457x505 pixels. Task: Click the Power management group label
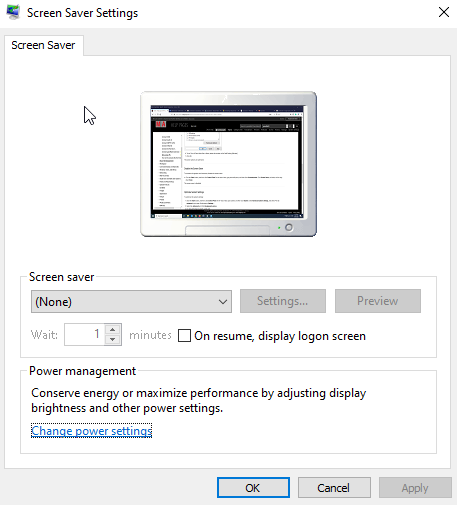pos(82,371)
